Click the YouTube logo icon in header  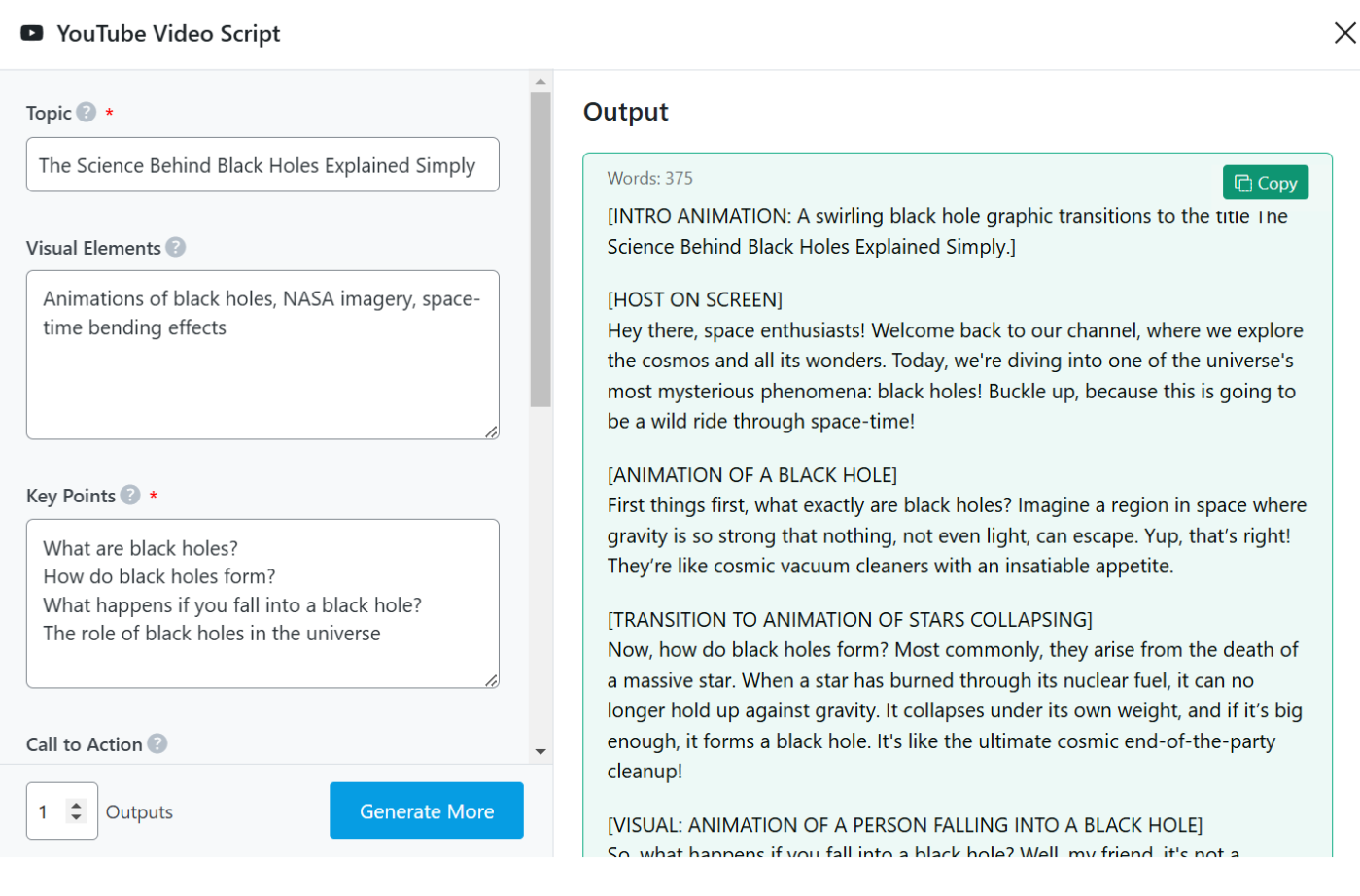click(32, 33)
